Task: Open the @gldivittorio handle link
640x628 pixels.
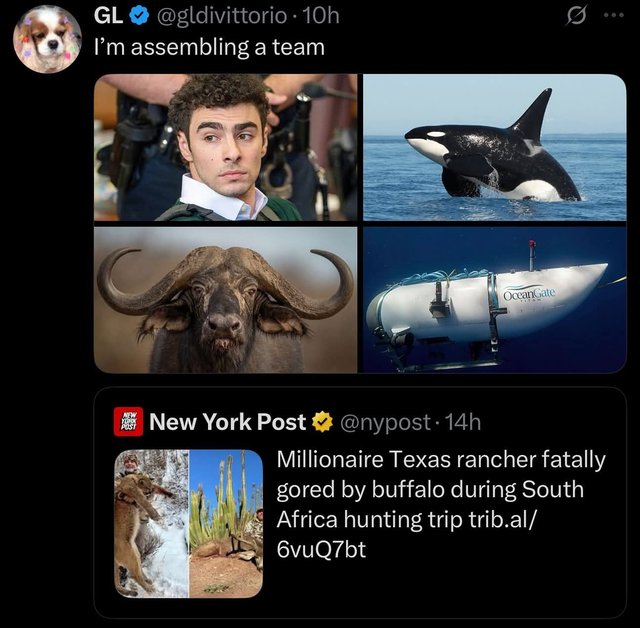Action: coord(222,16)
